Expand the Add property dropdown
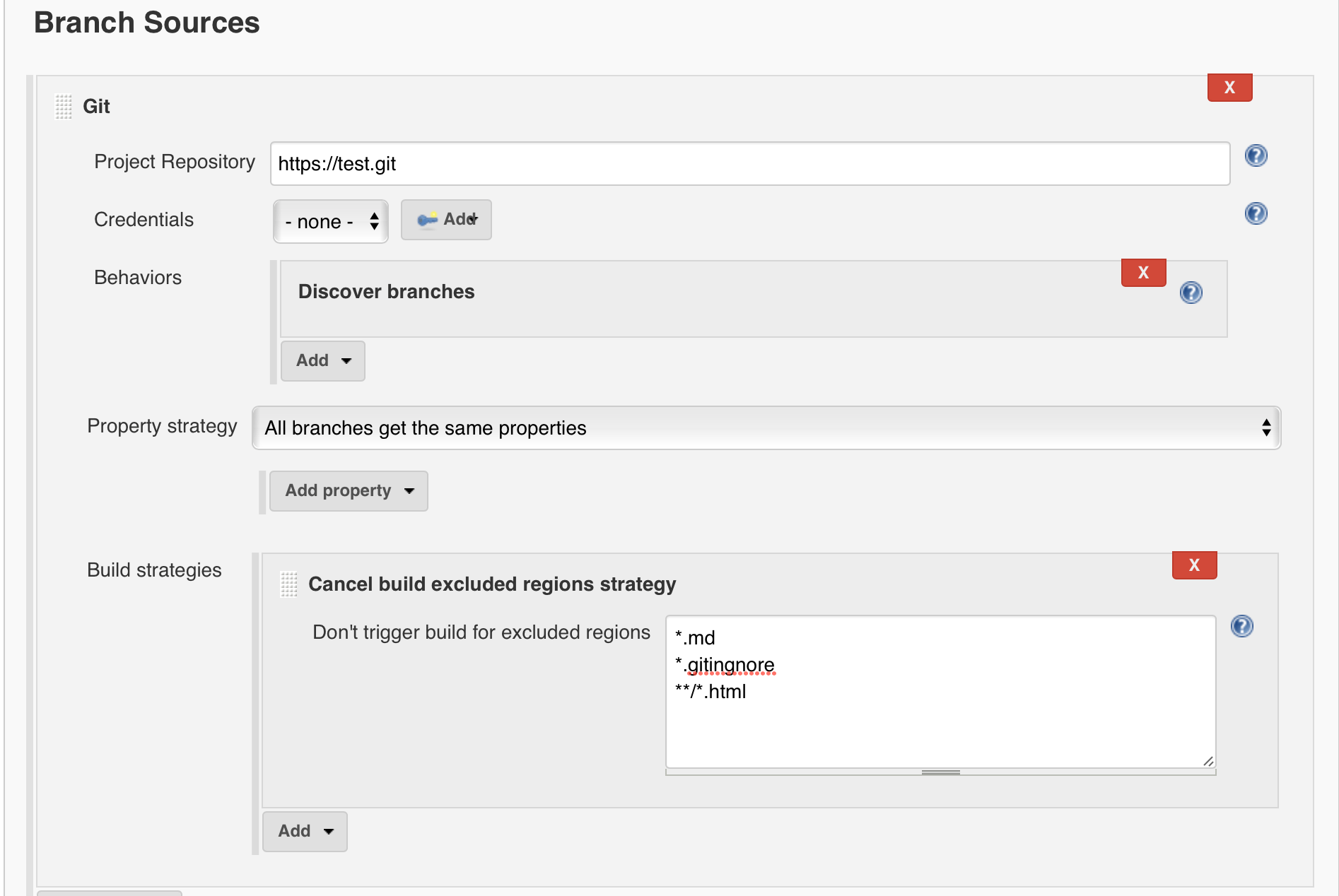Image resolution: width=1339 pixels, height=896 pixels. click(x=349, y=490)
